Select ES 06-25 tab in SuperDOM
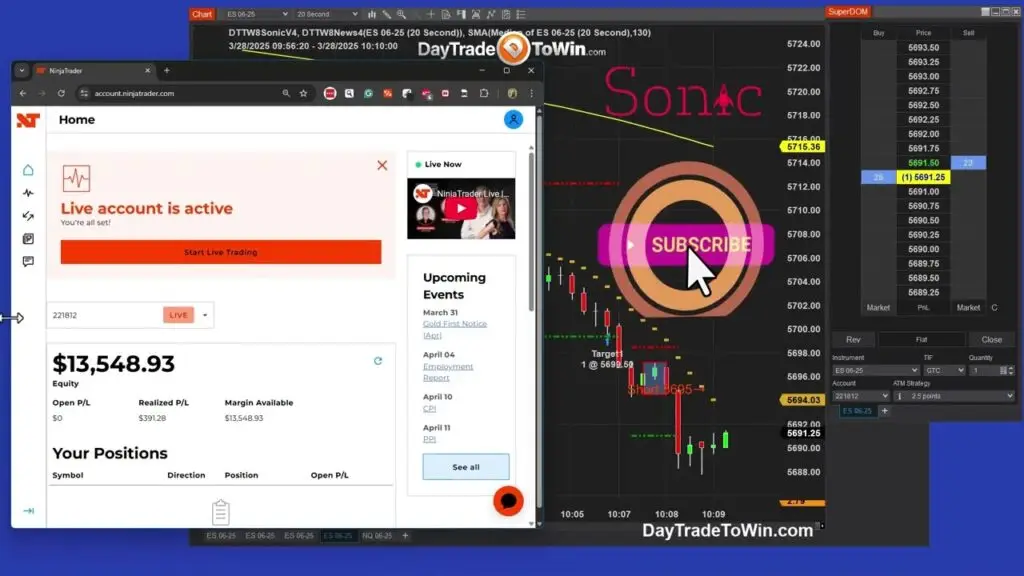Viewport: 1024px width, 576px height. (x=857, y=411)
